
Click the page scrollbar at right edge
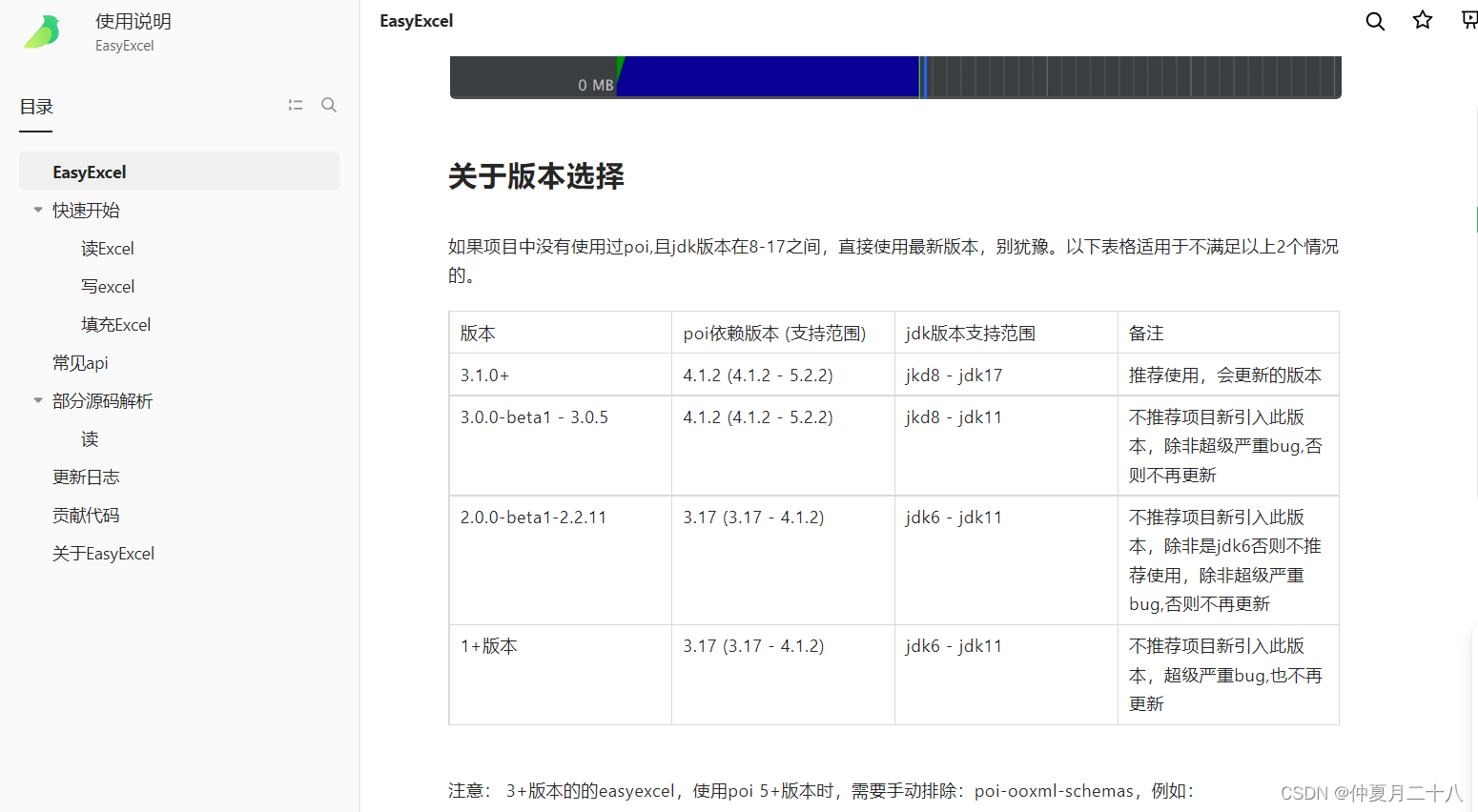tap(1476, 219)
